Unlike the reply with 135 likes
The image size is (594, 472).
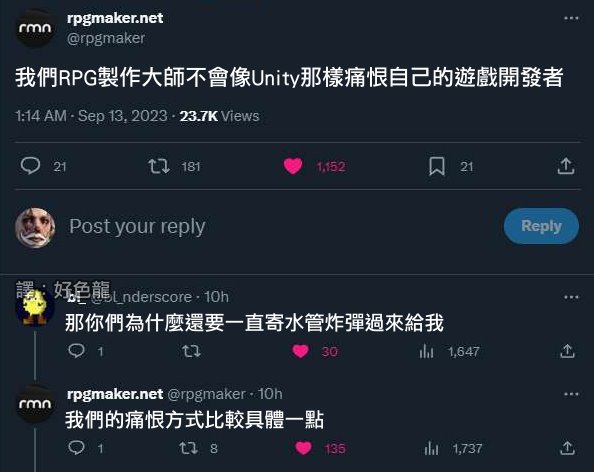coord(303,448)
